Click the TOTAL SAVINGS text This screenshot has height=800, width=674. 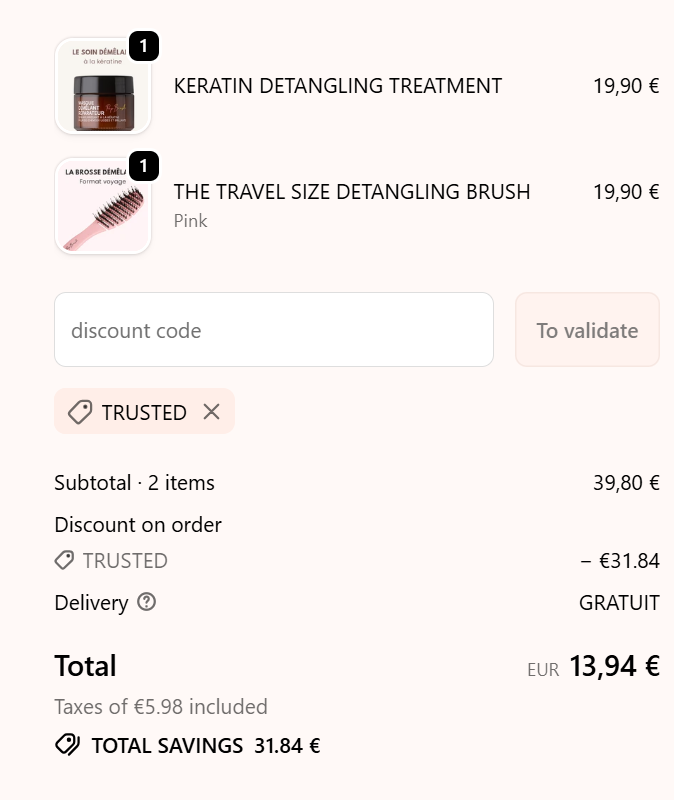167,745
